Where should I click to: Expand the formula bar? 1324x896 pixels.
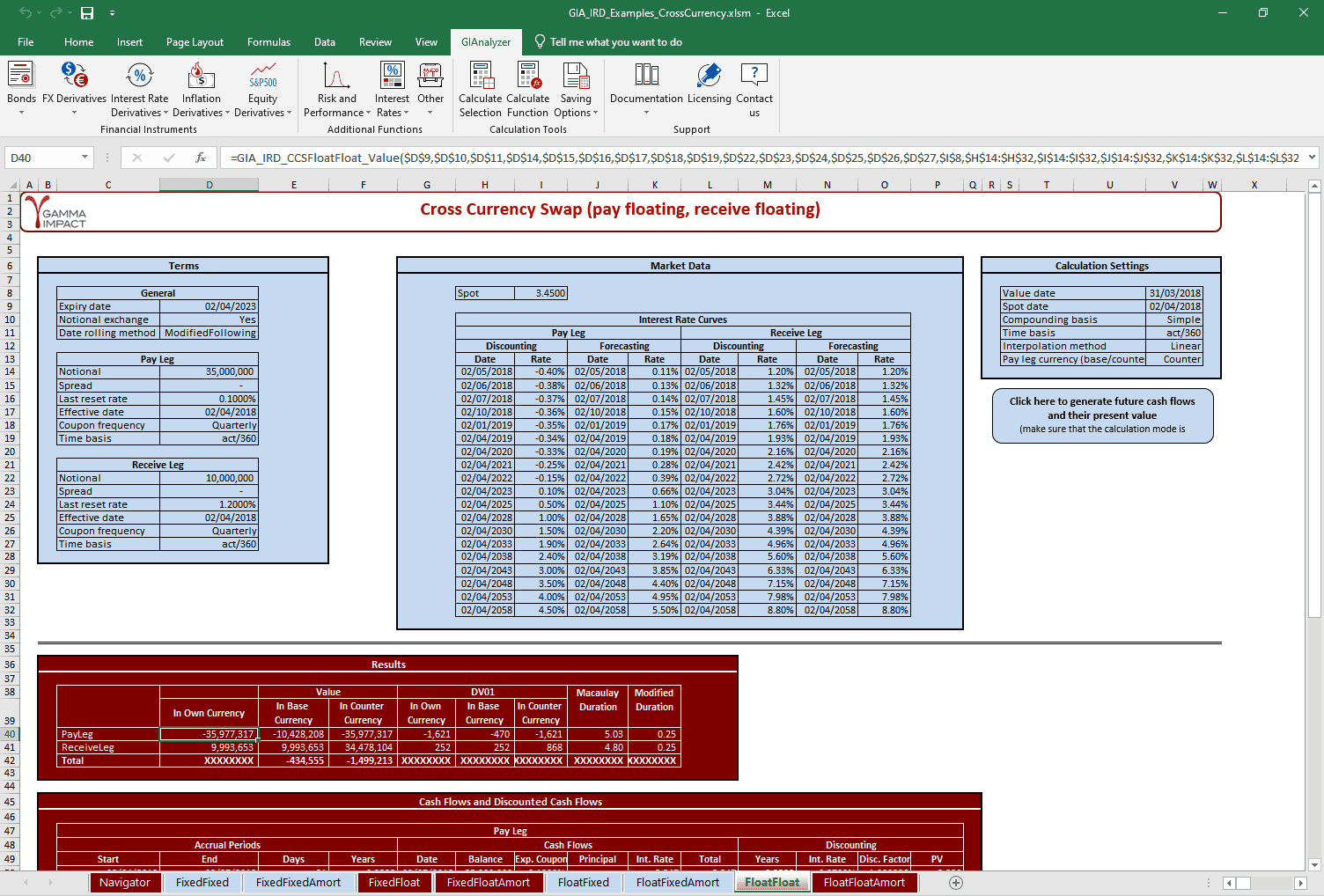click(x=1312, y=158)
